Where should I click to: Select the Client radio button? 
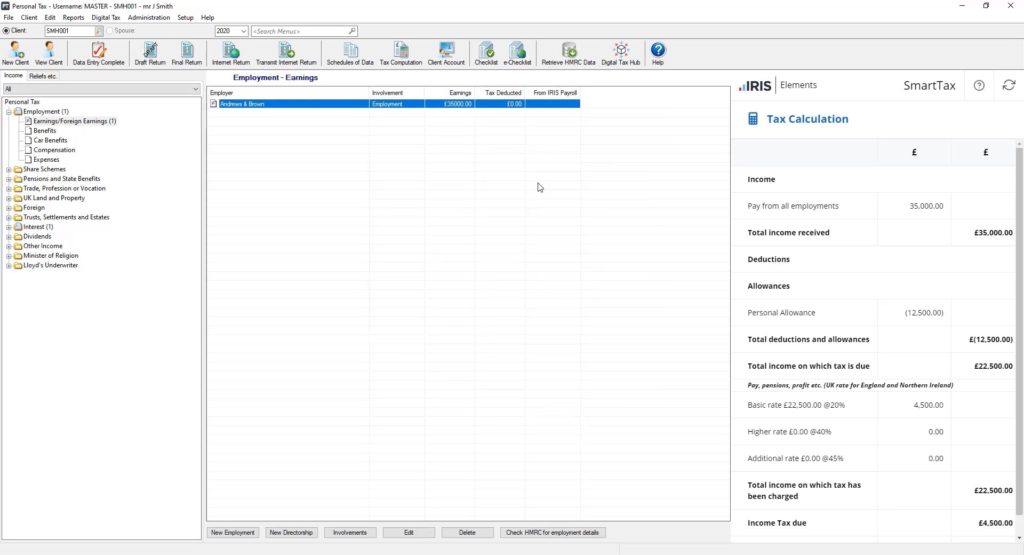click(7, 31)
